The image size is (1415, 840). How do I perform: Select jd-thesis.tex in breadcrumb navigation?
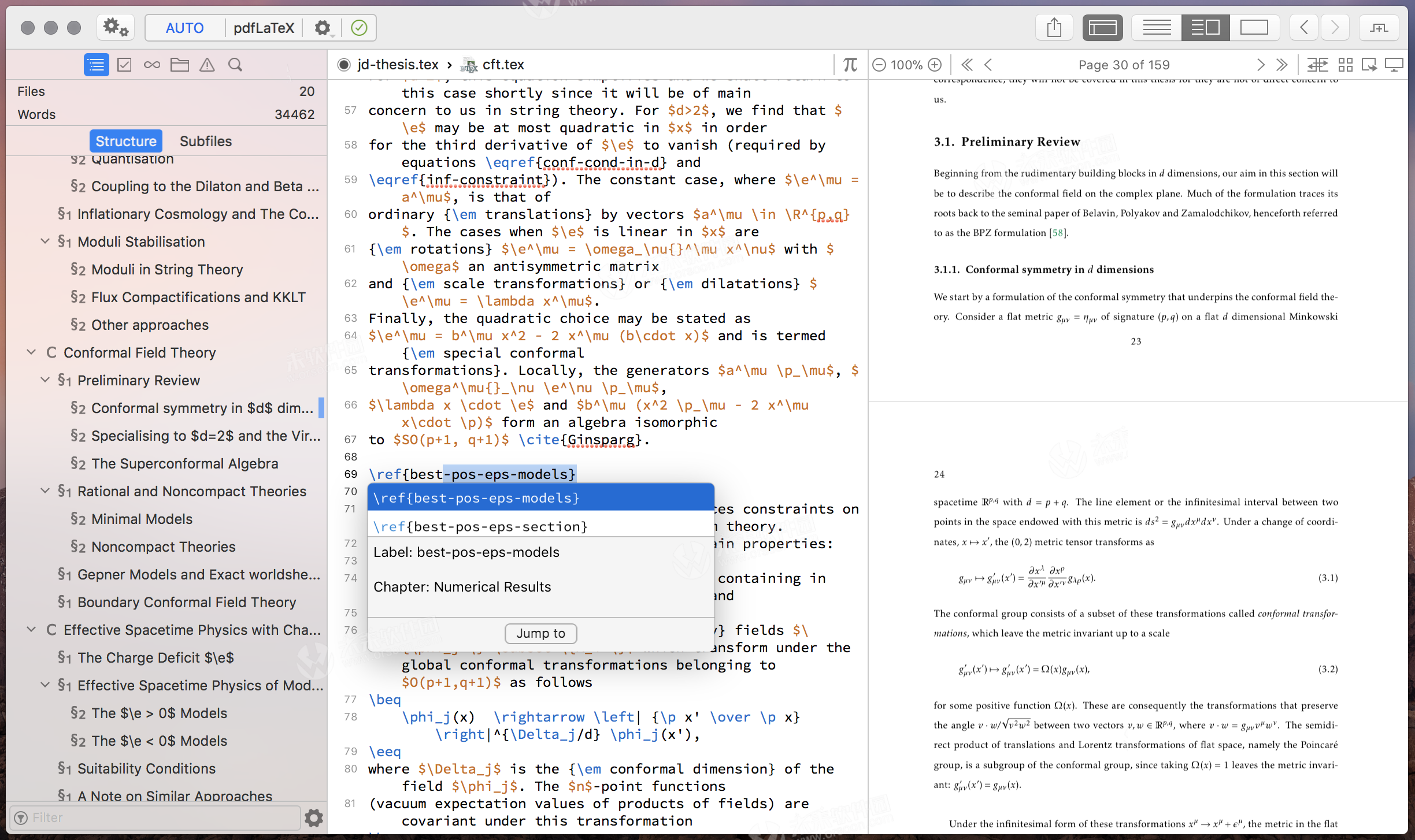point(394,64)
